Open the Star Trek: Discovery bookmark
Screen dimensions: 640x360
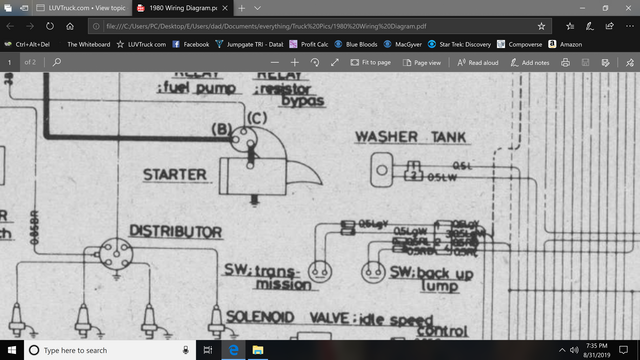(x=459, y=44)
